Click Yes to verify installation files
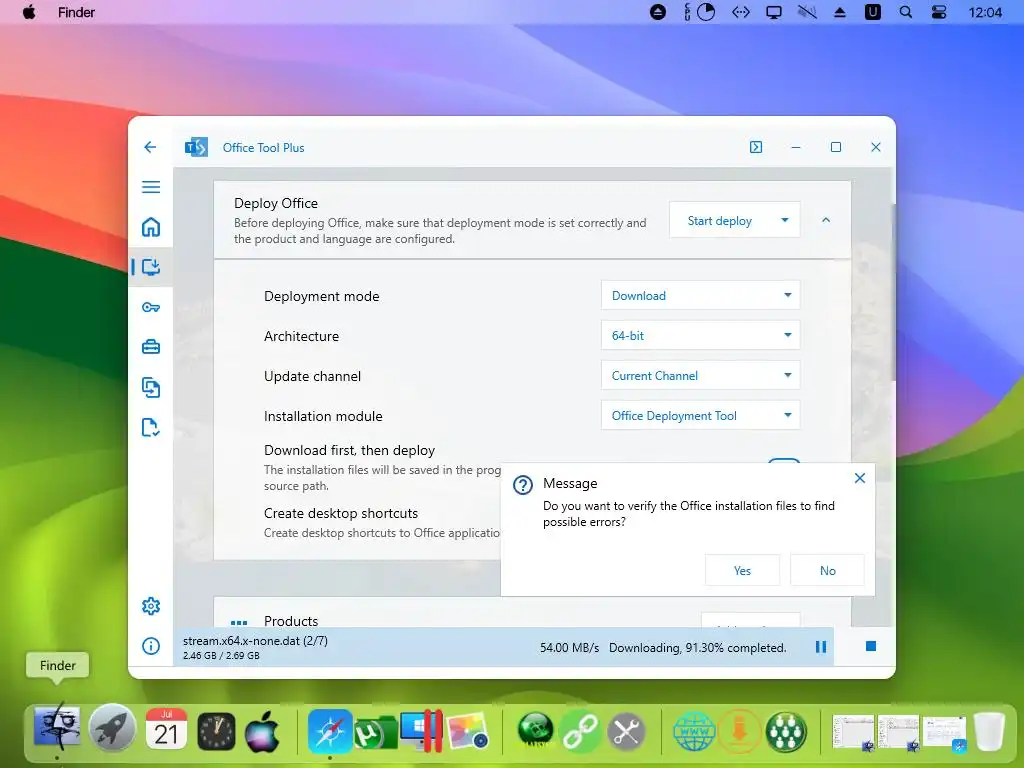 [x=742, y=570]
